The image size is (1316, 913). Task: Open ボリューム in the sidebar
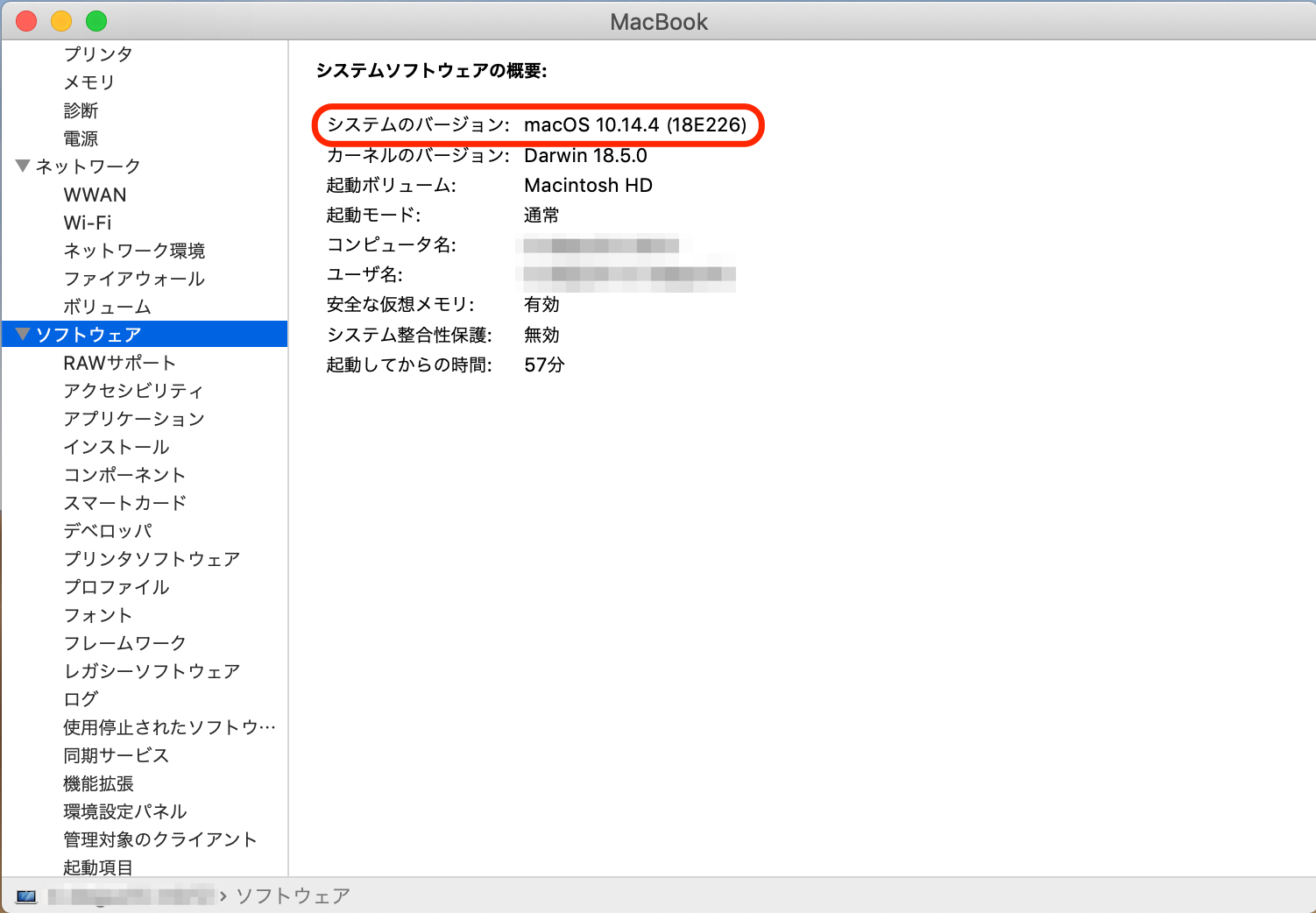[107, 307]
